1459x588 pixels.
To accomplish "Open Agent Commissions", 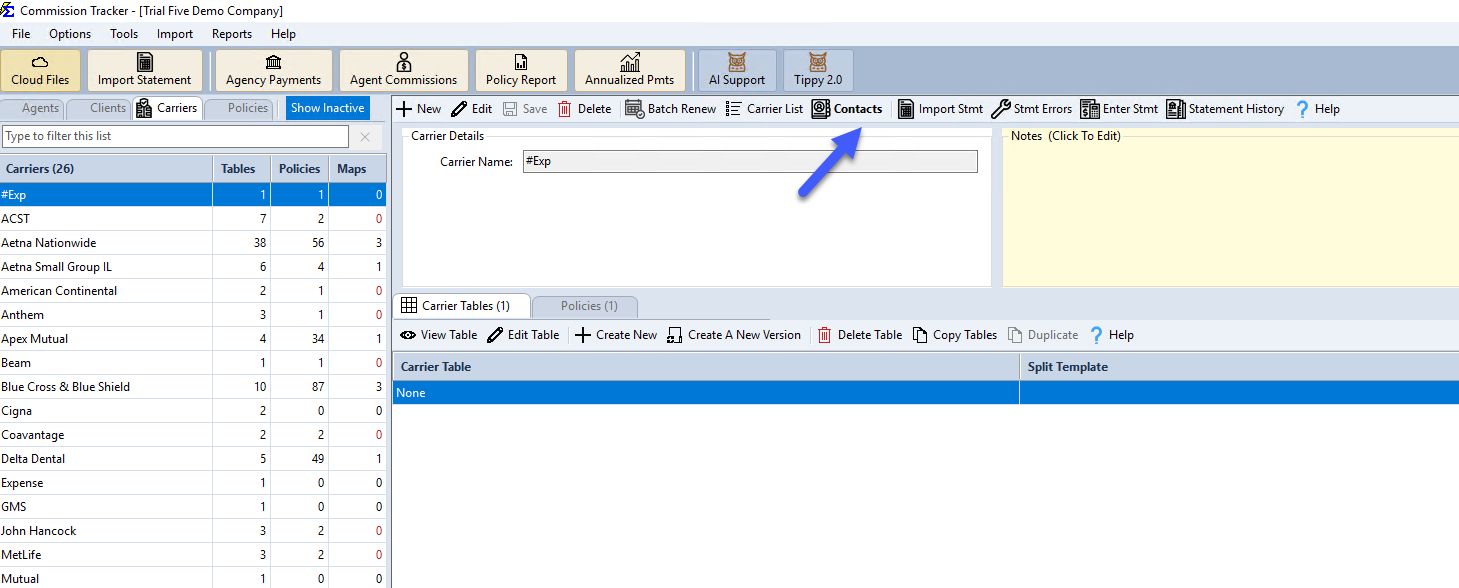I will [404, 70].
